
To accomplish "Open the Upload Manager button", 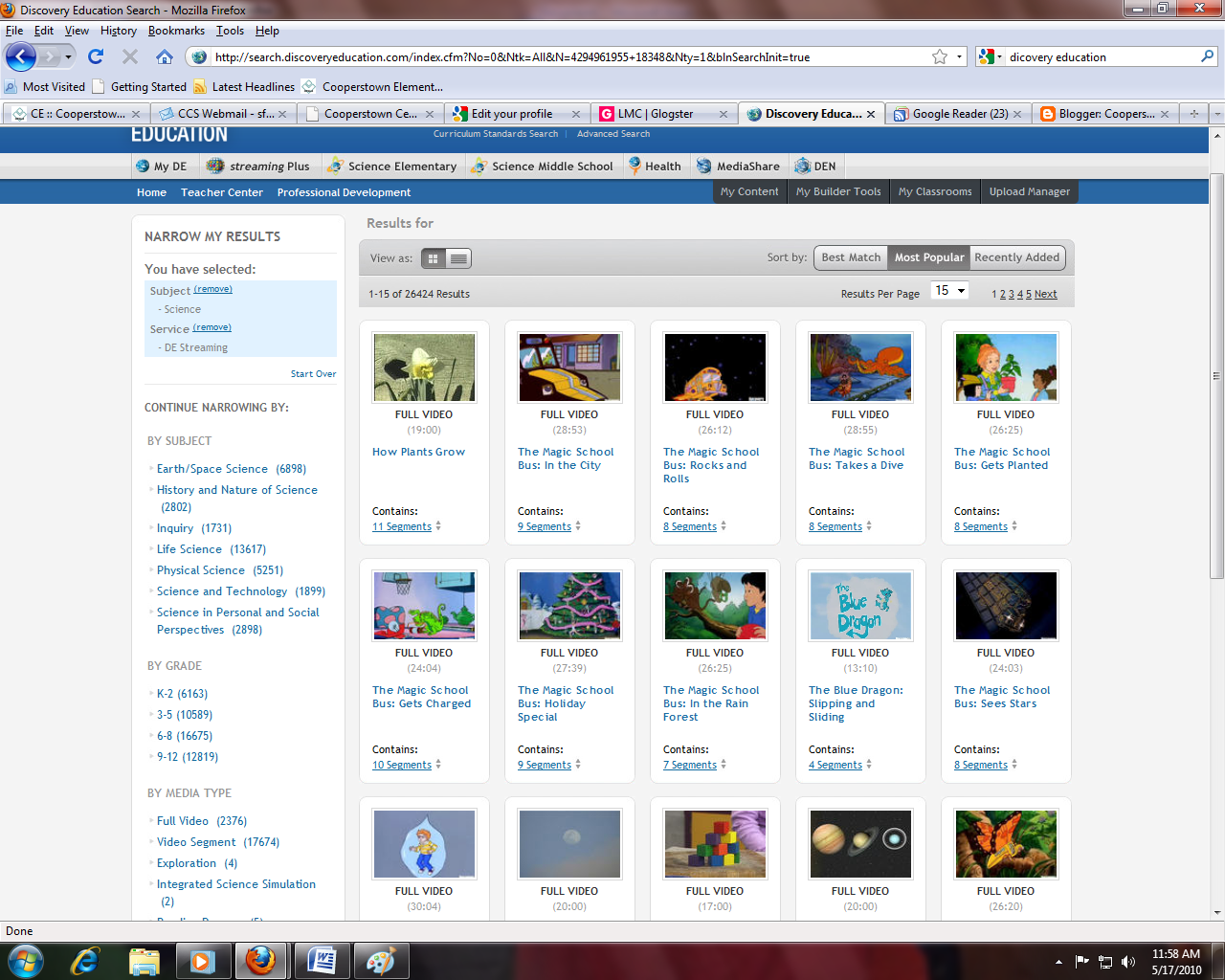I will click(x=1029, y=191).
